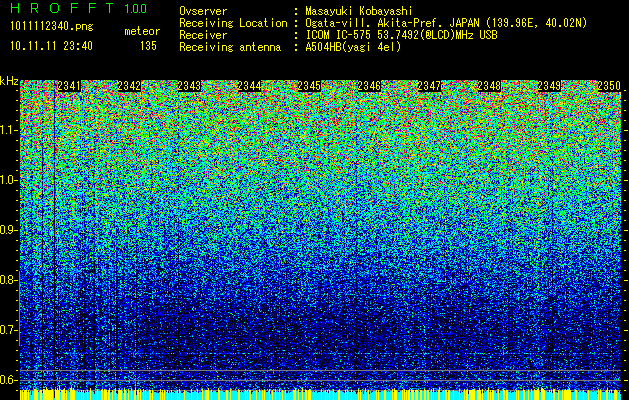Click the Receiver field label
The image size is (629, 400).
pos(203,35)
